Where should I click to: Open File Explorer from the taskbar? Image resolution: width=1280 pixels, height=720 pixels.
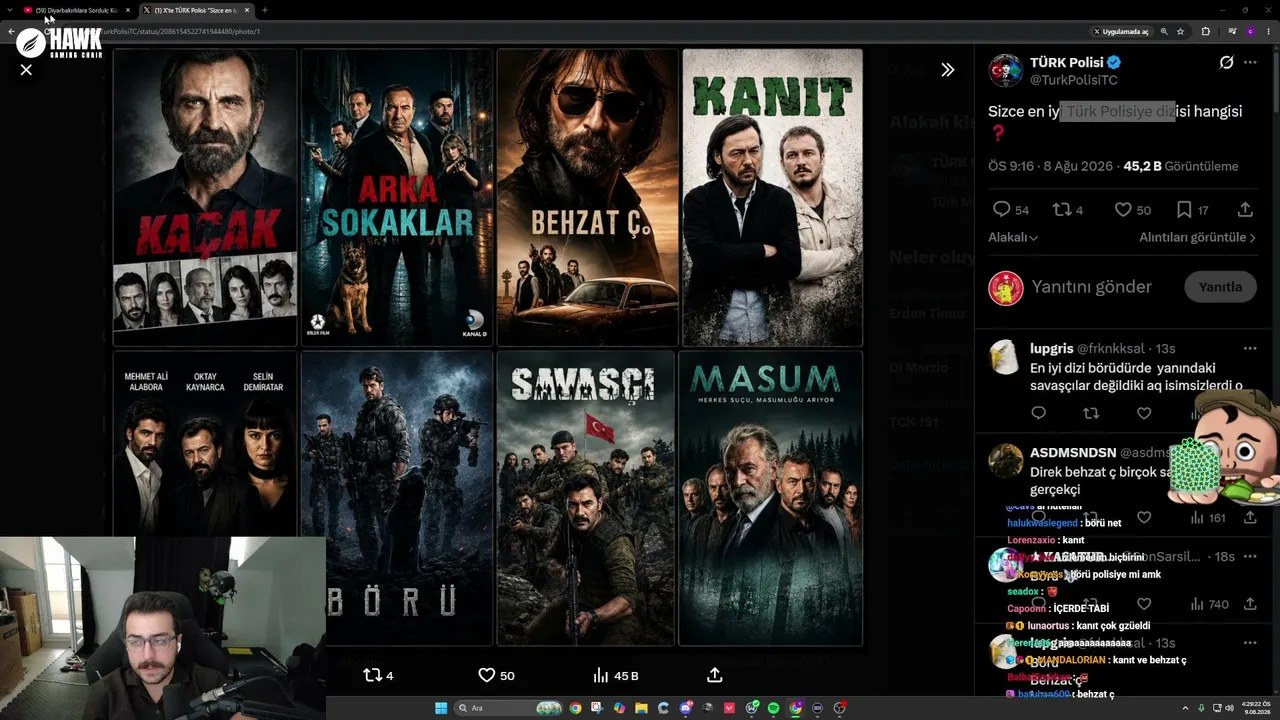coord(642,708)
